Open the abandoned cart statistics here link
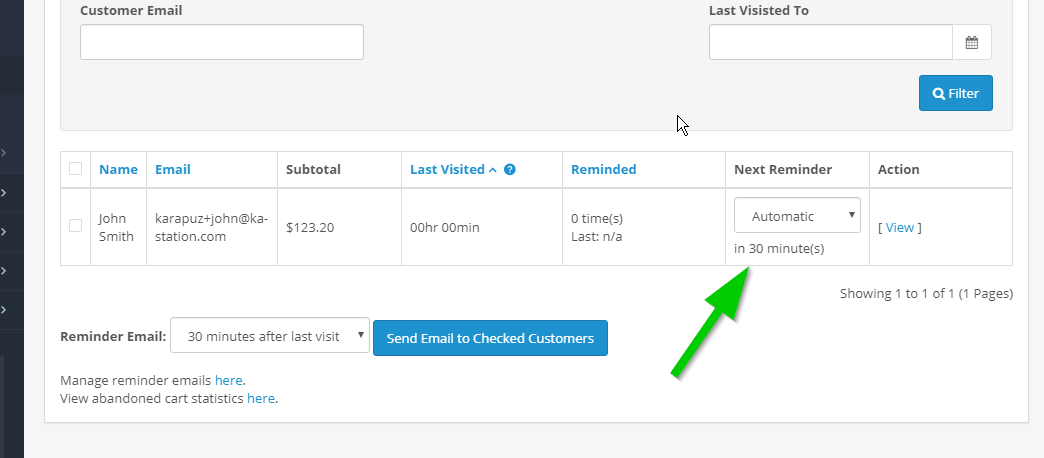 260,398
